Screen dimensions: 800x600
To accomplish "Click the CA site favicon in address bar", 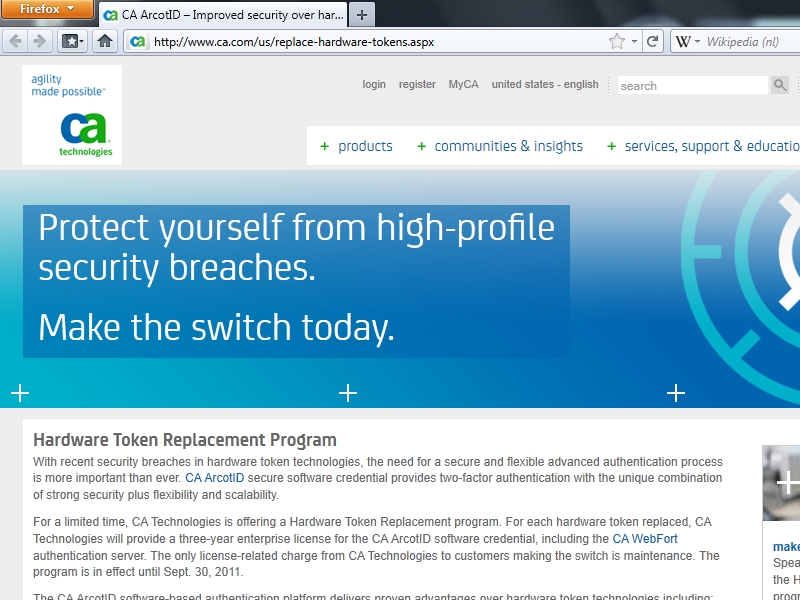I will [138, 42].
